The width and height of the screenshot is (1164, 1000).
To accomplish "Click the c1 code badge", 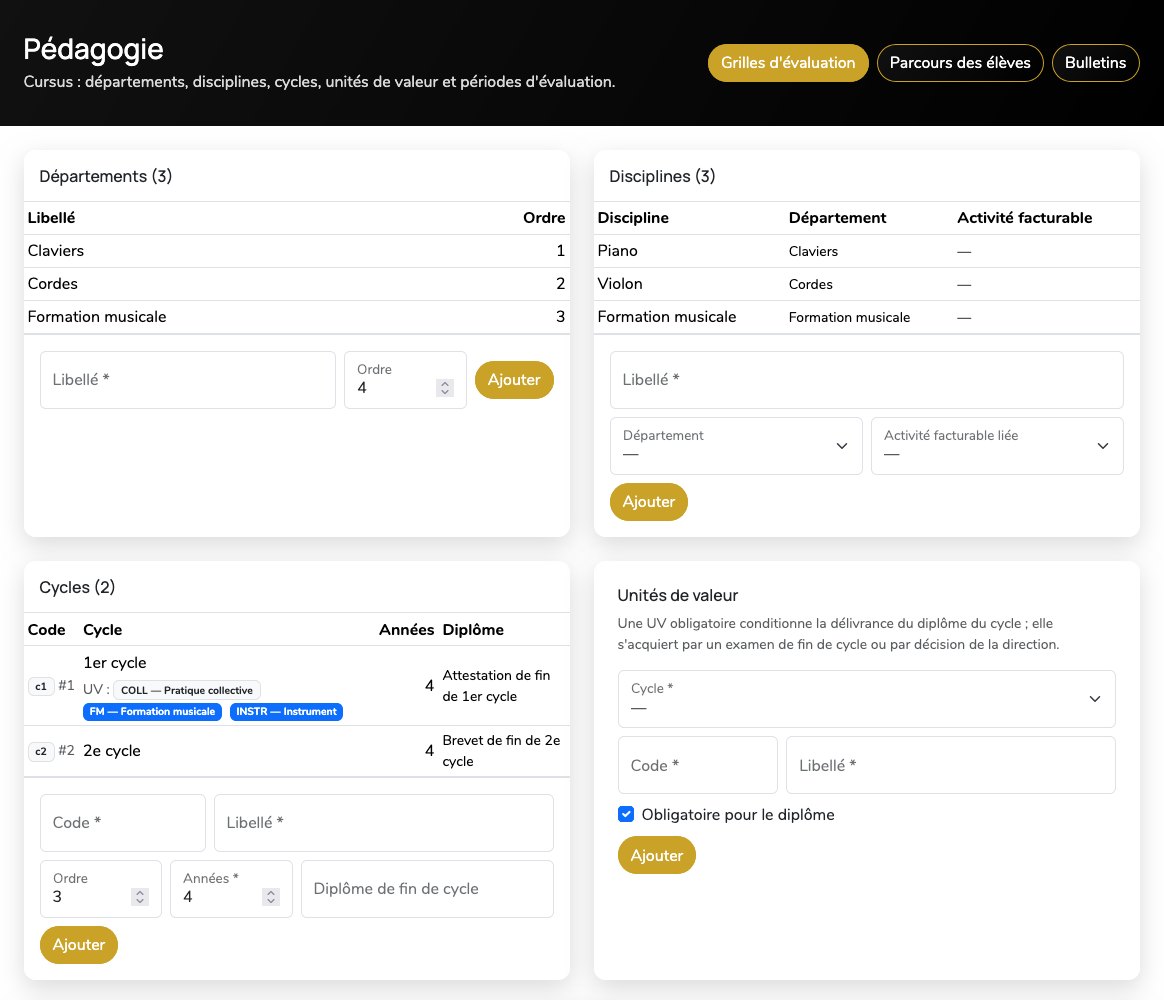I will point(41,687).
